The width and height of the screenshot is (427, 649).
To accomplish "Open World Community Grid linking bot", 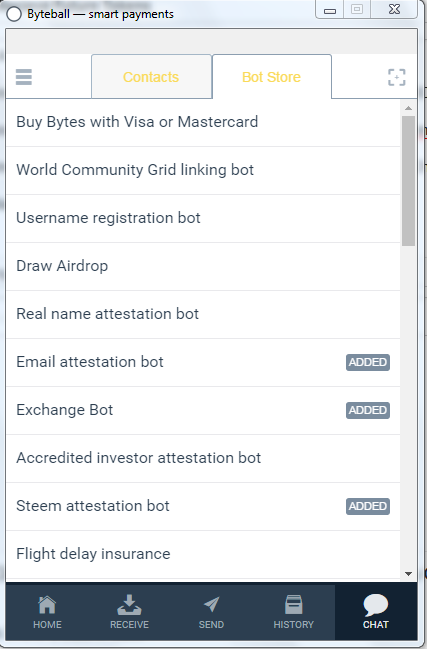I will 203,171.
